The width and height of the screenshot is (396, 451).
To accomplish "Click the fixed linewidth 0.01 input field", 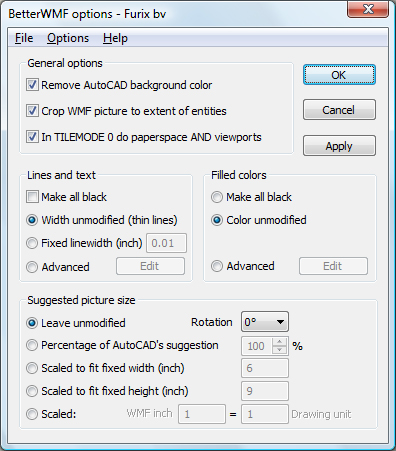I will coord(167,243).
